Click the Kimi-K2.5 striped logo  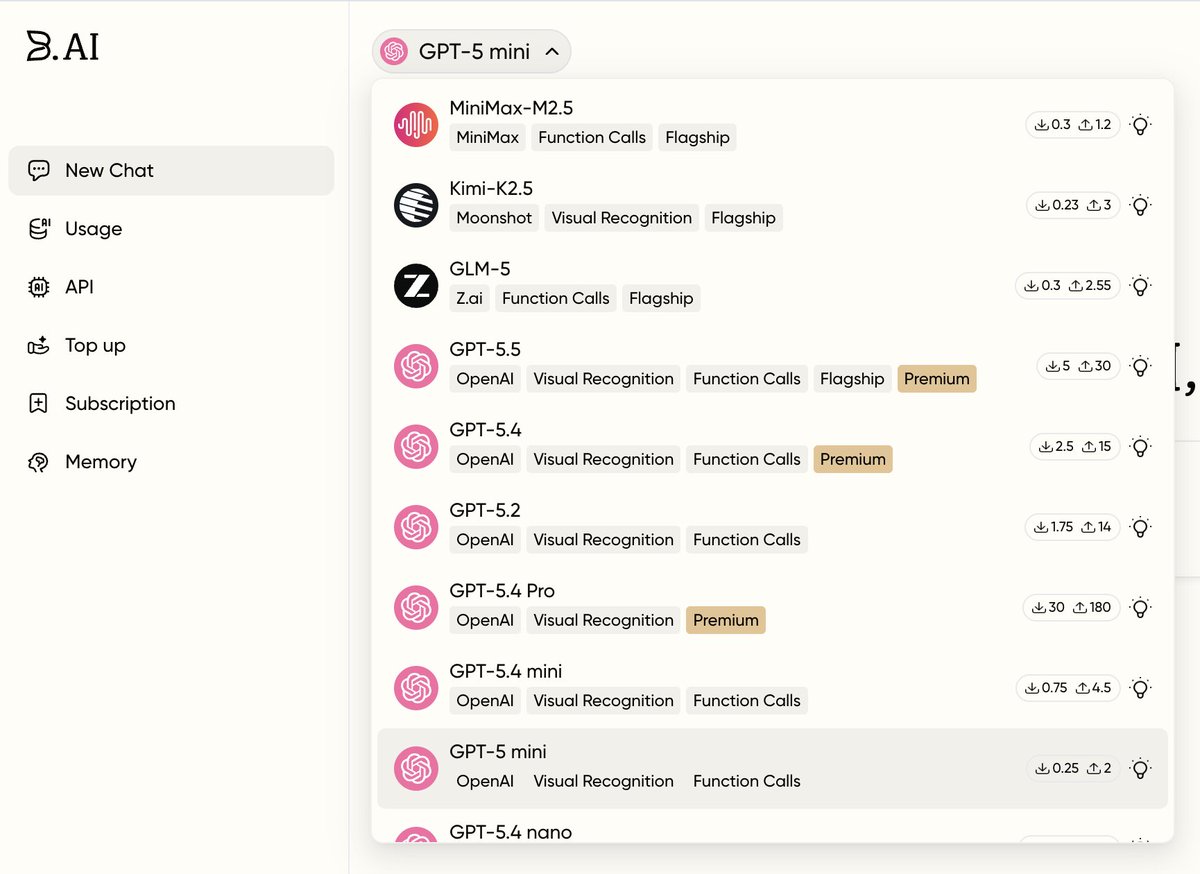(416, 205)
